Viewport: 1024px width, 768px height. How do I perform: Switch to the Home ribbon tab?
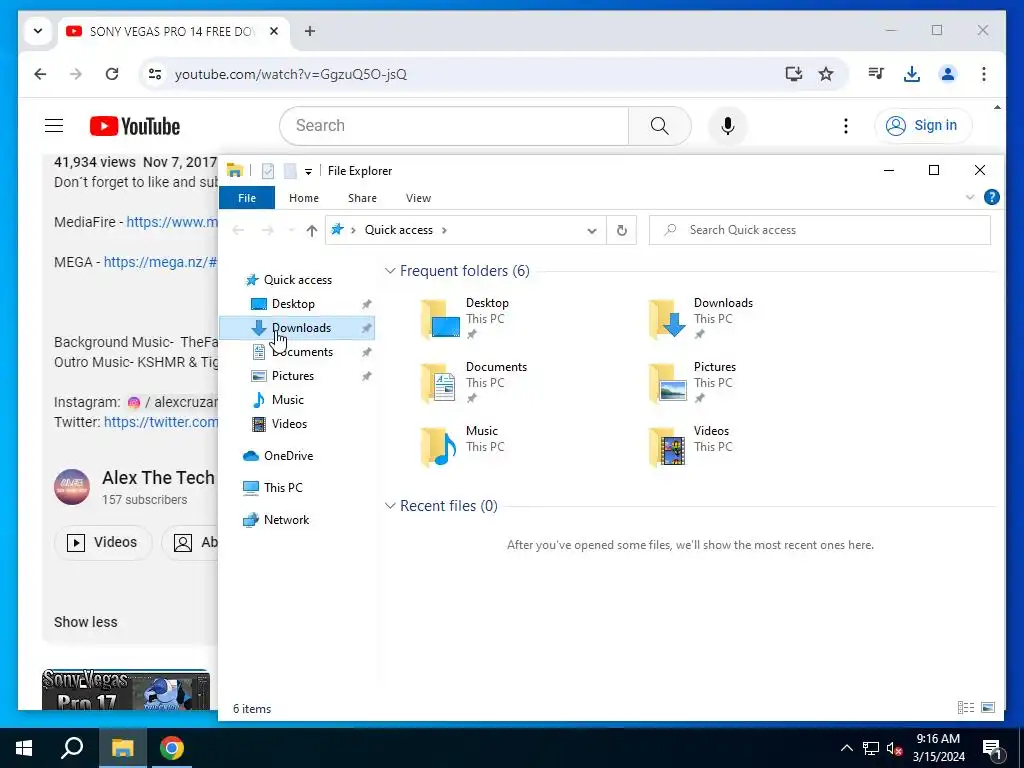(x=304, y=198)
